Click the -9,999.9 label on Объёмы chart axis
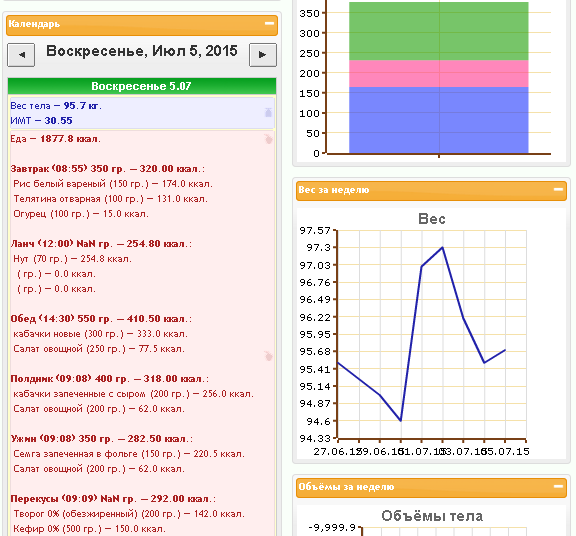The width and height of the screenshot is (576, 536). pos(332,528)
